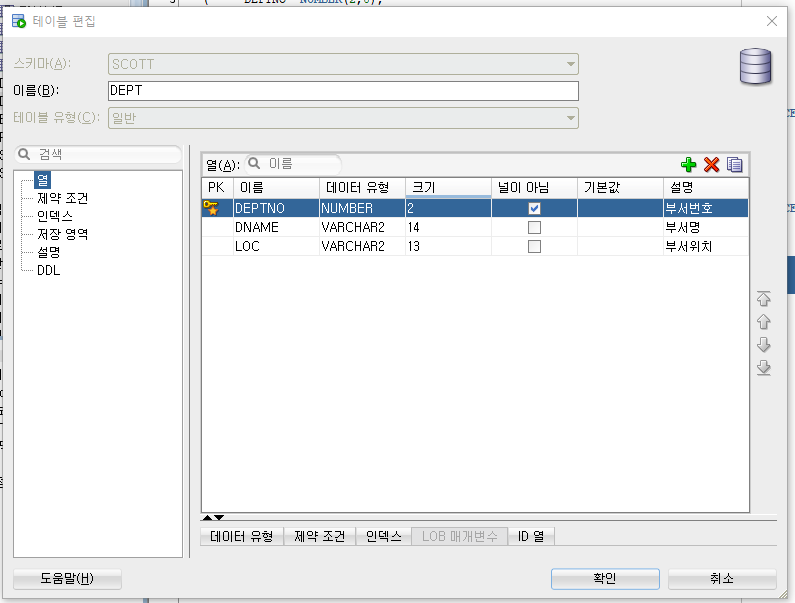This screenshot has width=795, height=603.
Task: Move column to bottom arrow
Action: pos(764,368)
